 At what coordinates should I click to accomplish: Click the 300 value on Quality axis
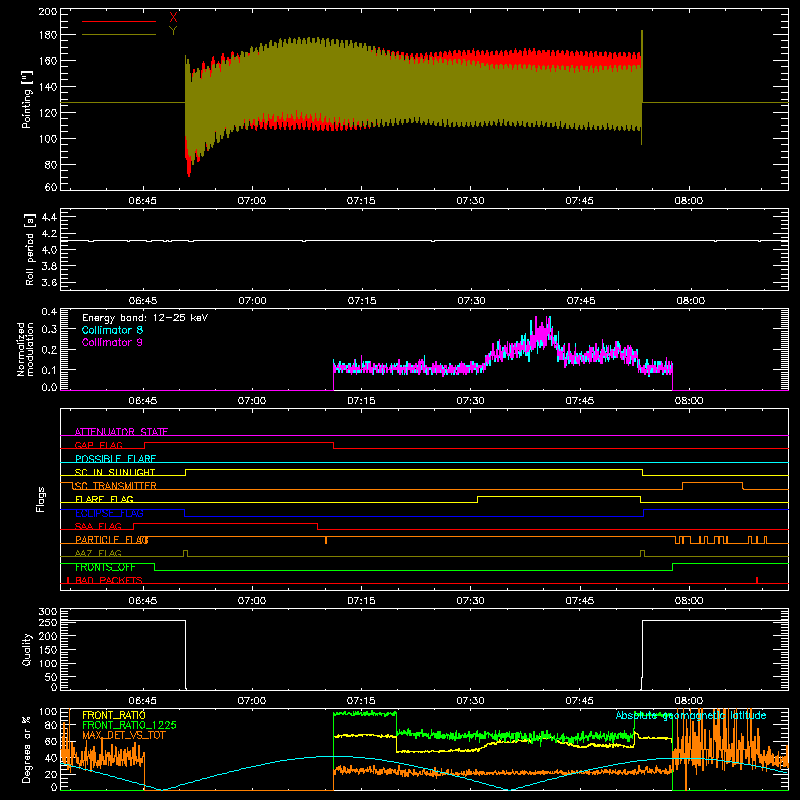point(48,612)
